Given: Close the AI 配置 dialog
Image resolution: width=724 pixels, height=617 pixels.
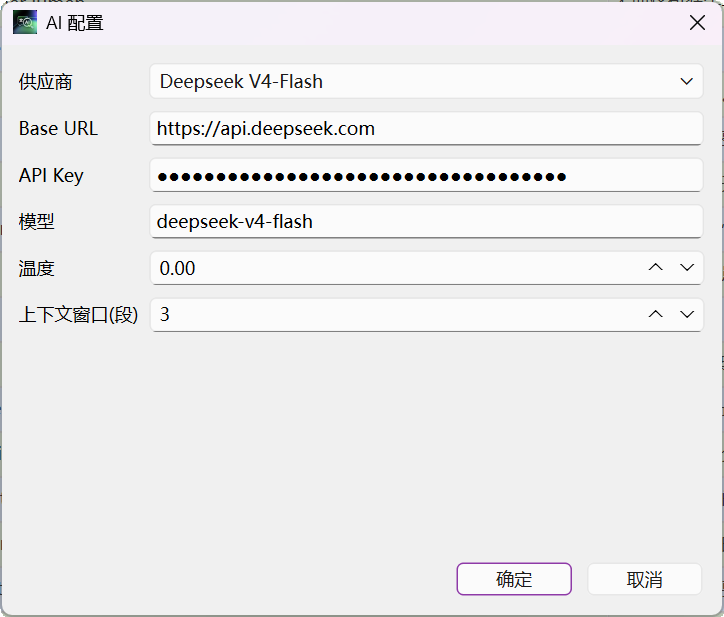Looking at the screenshot, I should (x=697, y=22).
